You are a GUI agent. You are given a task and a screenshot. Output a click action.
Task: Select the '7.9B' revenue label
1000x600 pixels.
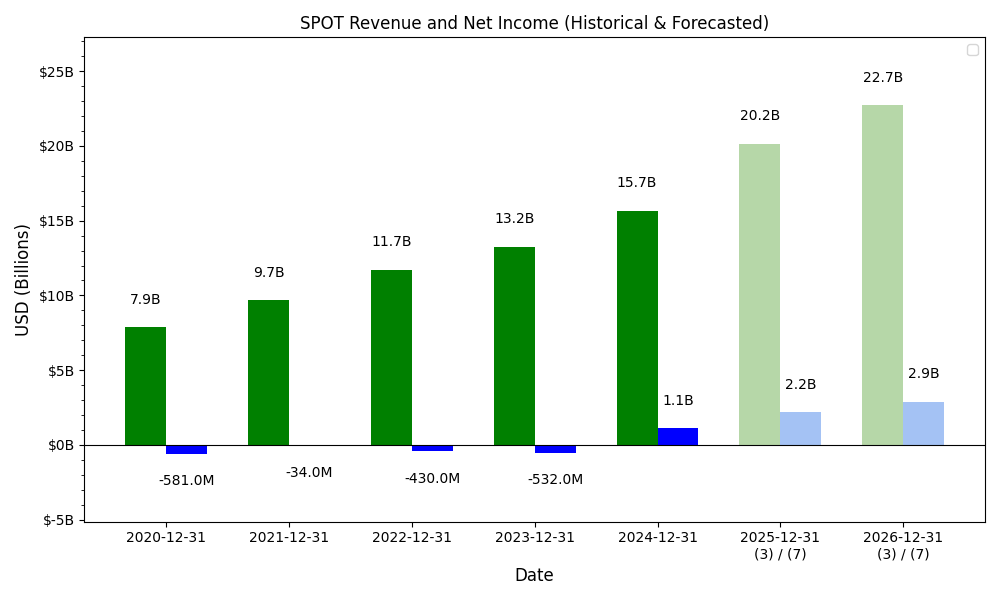point(145,299)
